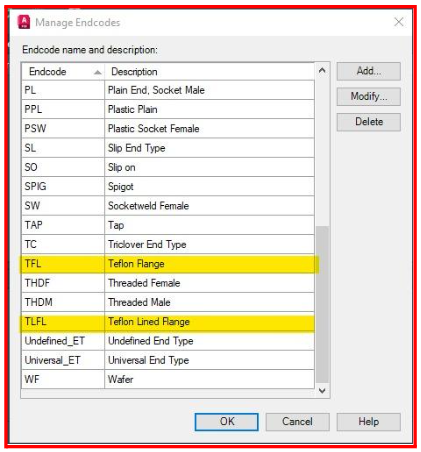Viewport: 421px width, 452px height.
Task: Select the WF Wafer row
Action: (x=168, y=379)
